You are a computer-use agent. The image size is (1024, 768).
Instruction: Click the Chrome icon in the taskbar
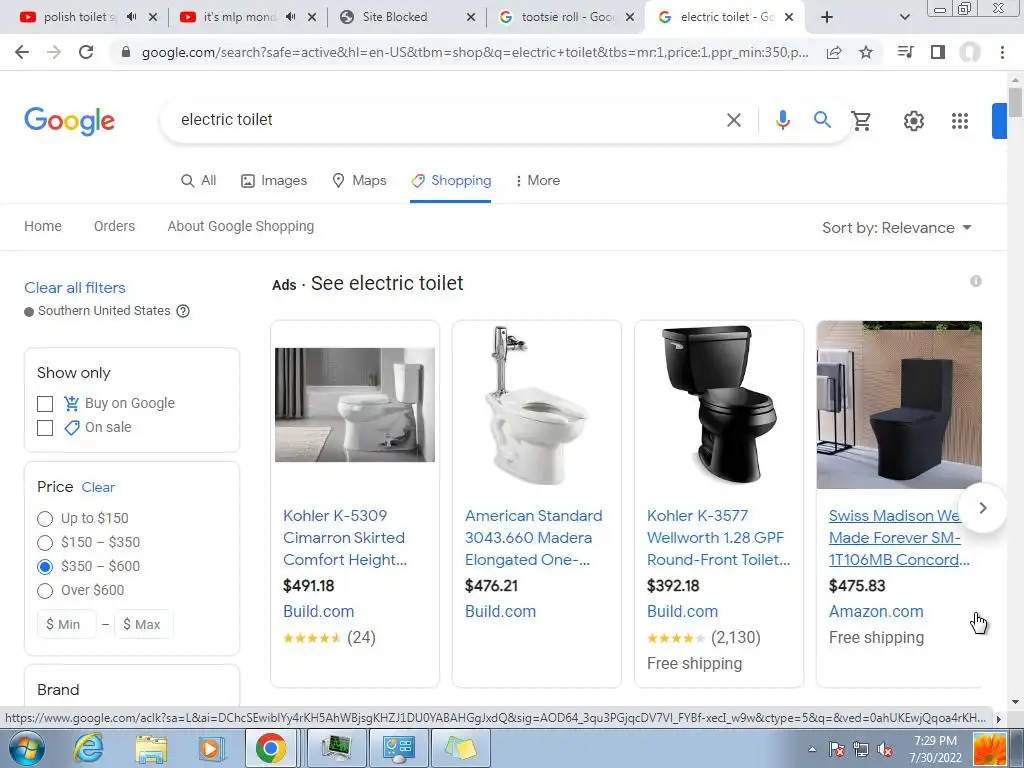point(270,748)
